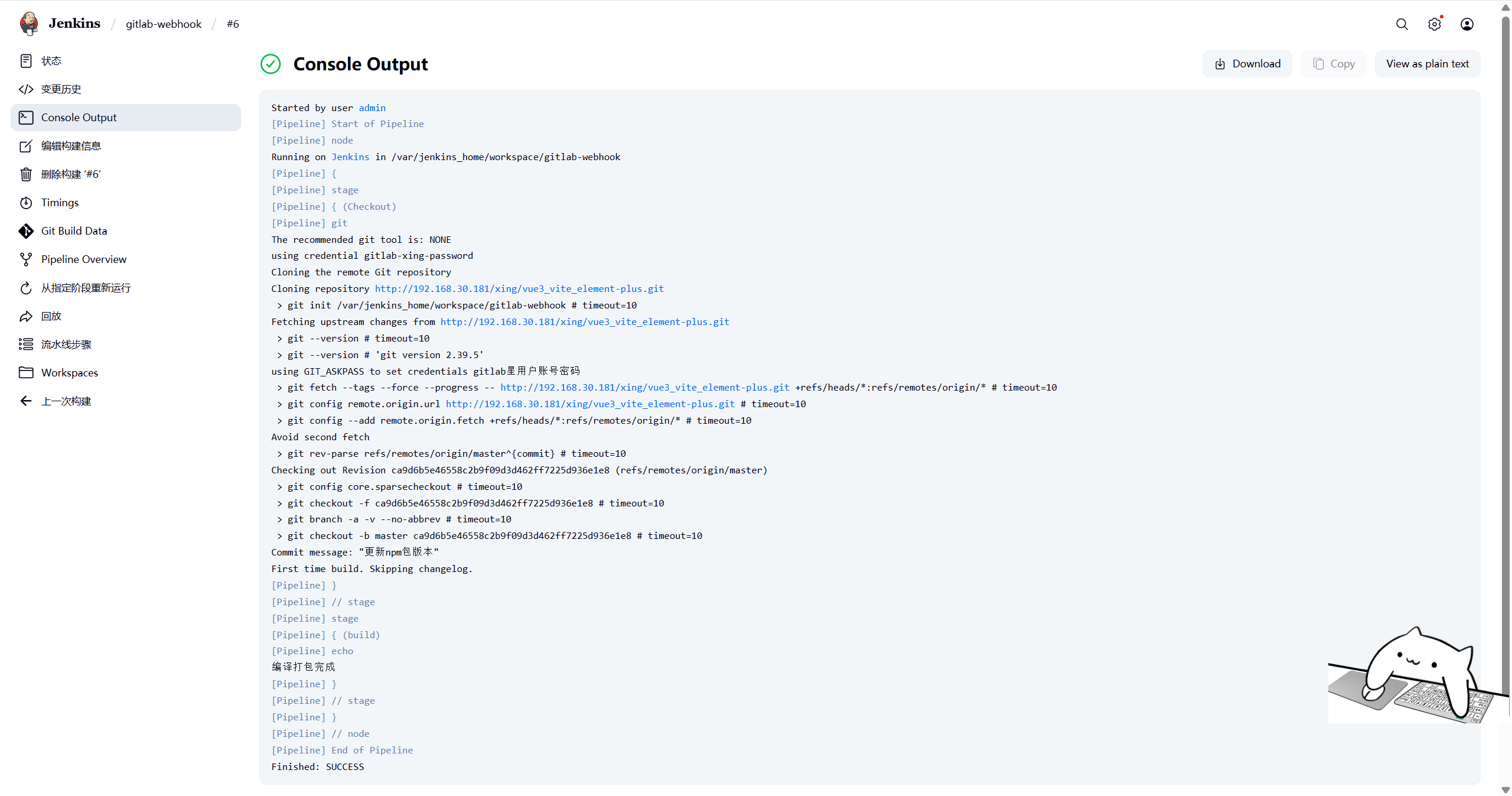Viewport: 1512px width, 796px height.
Task: Open the search magnifier icon
Action: [x=1402, y=24]
